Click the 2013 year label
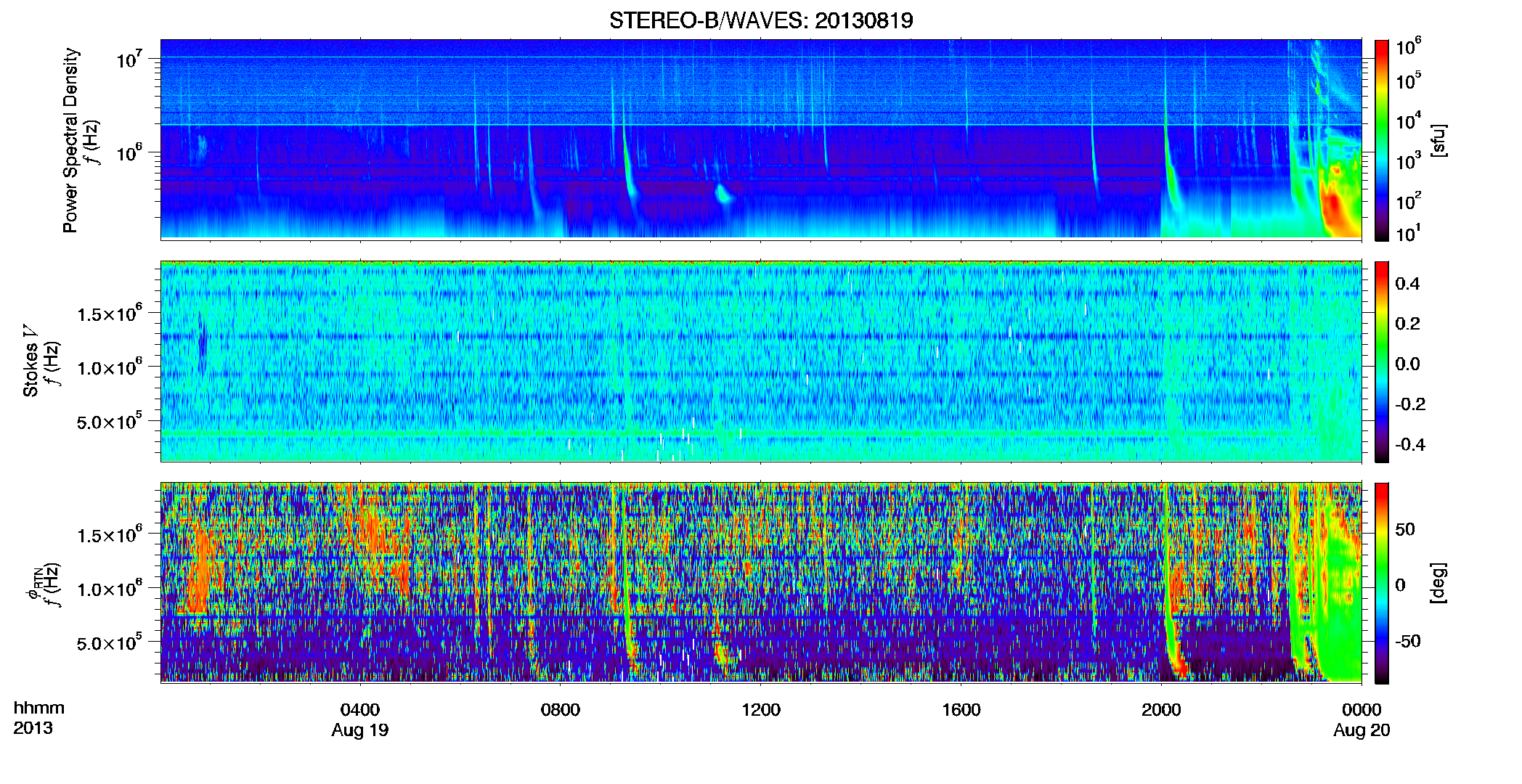This screenshot has width=1522, height=784. 33,728
